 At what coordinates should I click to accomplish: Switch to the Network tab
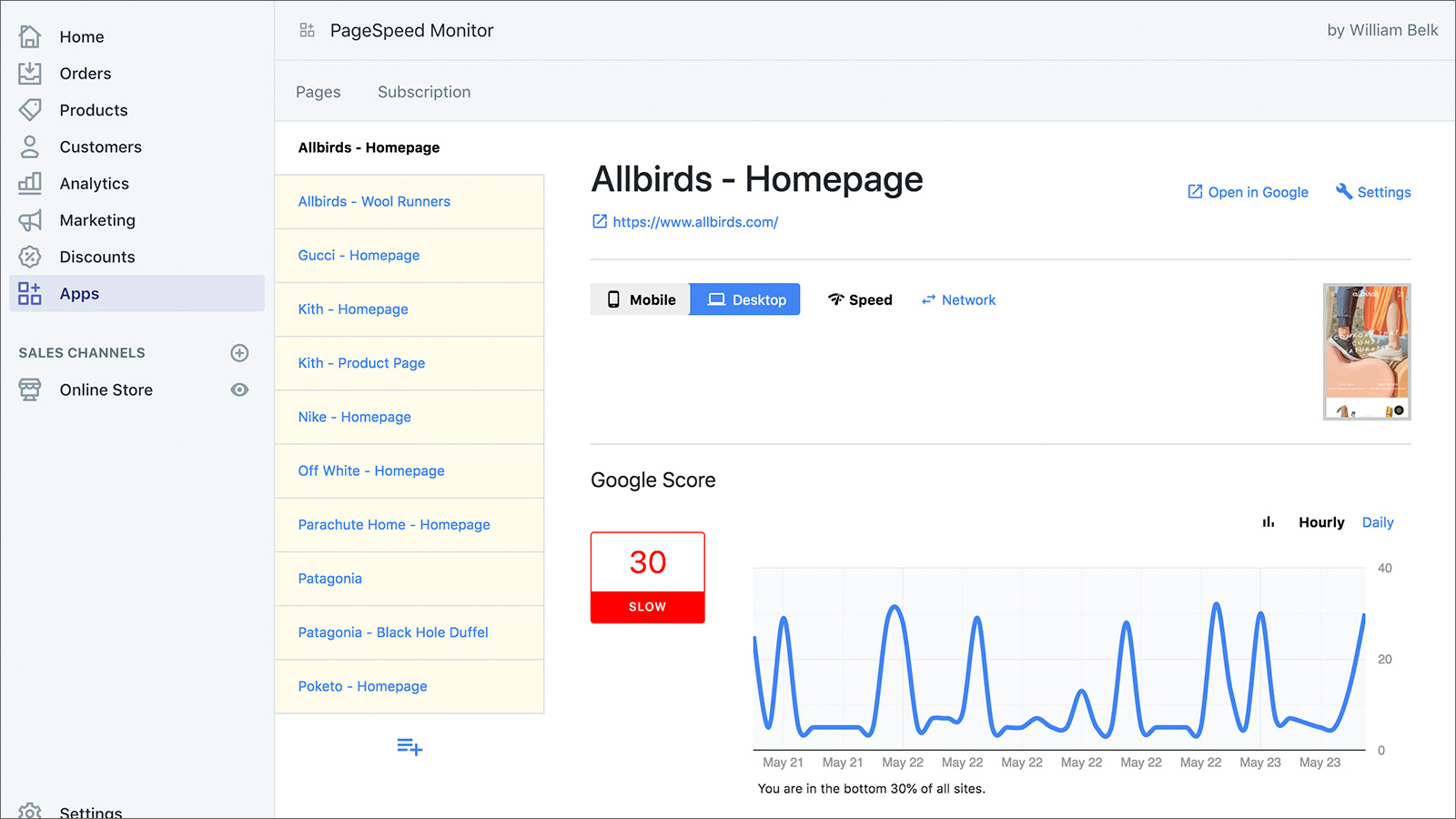click(958, 300)
